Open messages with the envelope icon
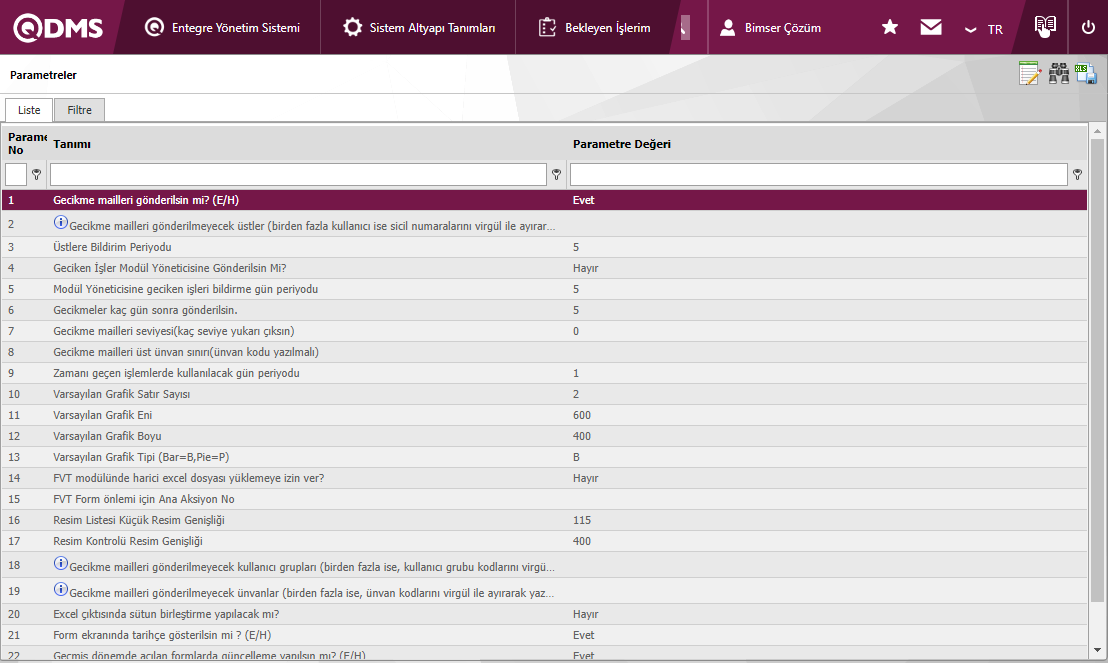Screen dimensions: 1108x663 pos(931,28)
